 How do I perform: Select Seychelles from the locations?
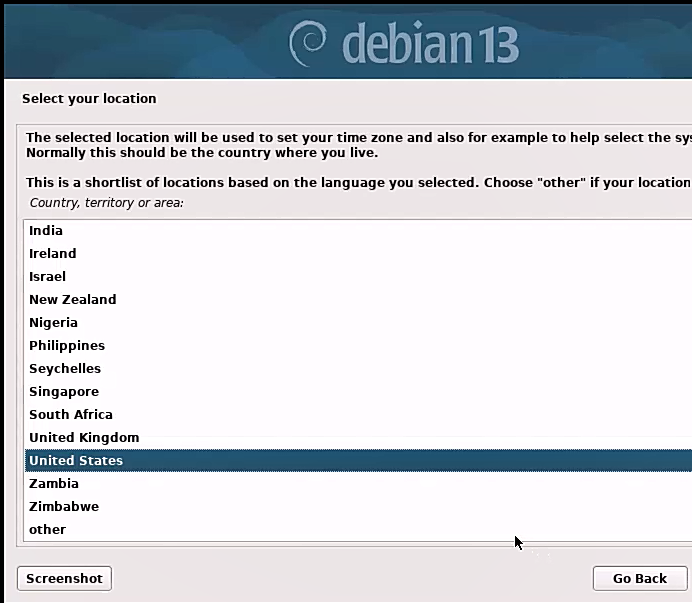pyautogui.click(x=64, y=369)
